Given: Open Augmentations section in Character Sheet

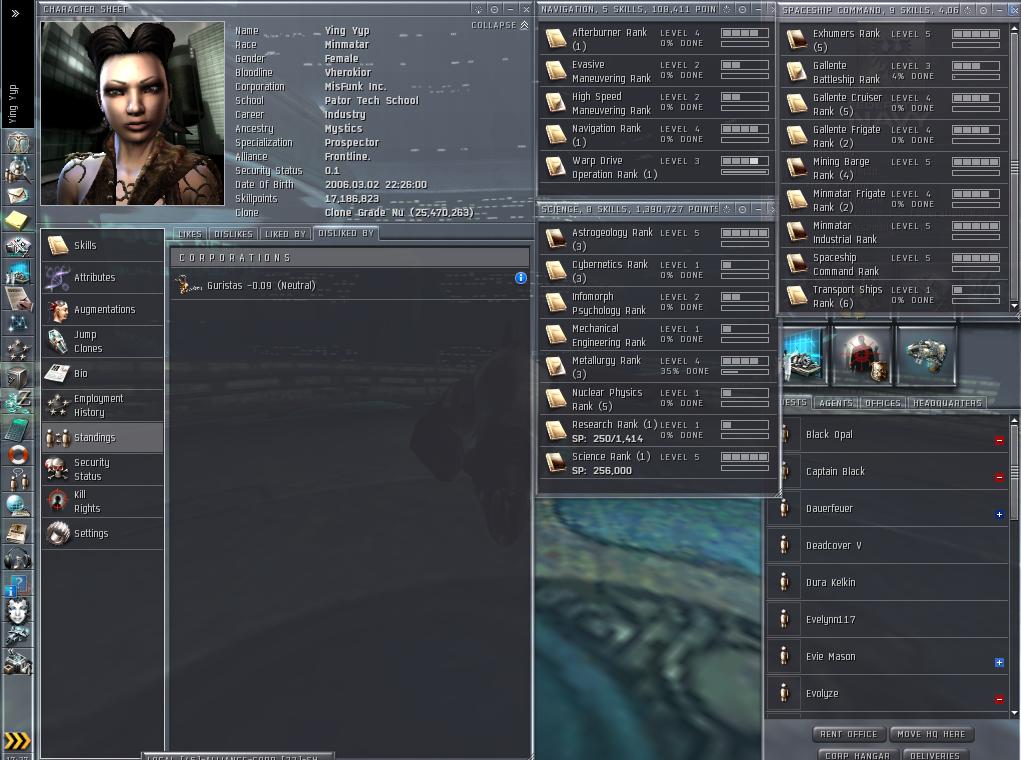Looking at the screenshot, I should (x=103, y=309).
